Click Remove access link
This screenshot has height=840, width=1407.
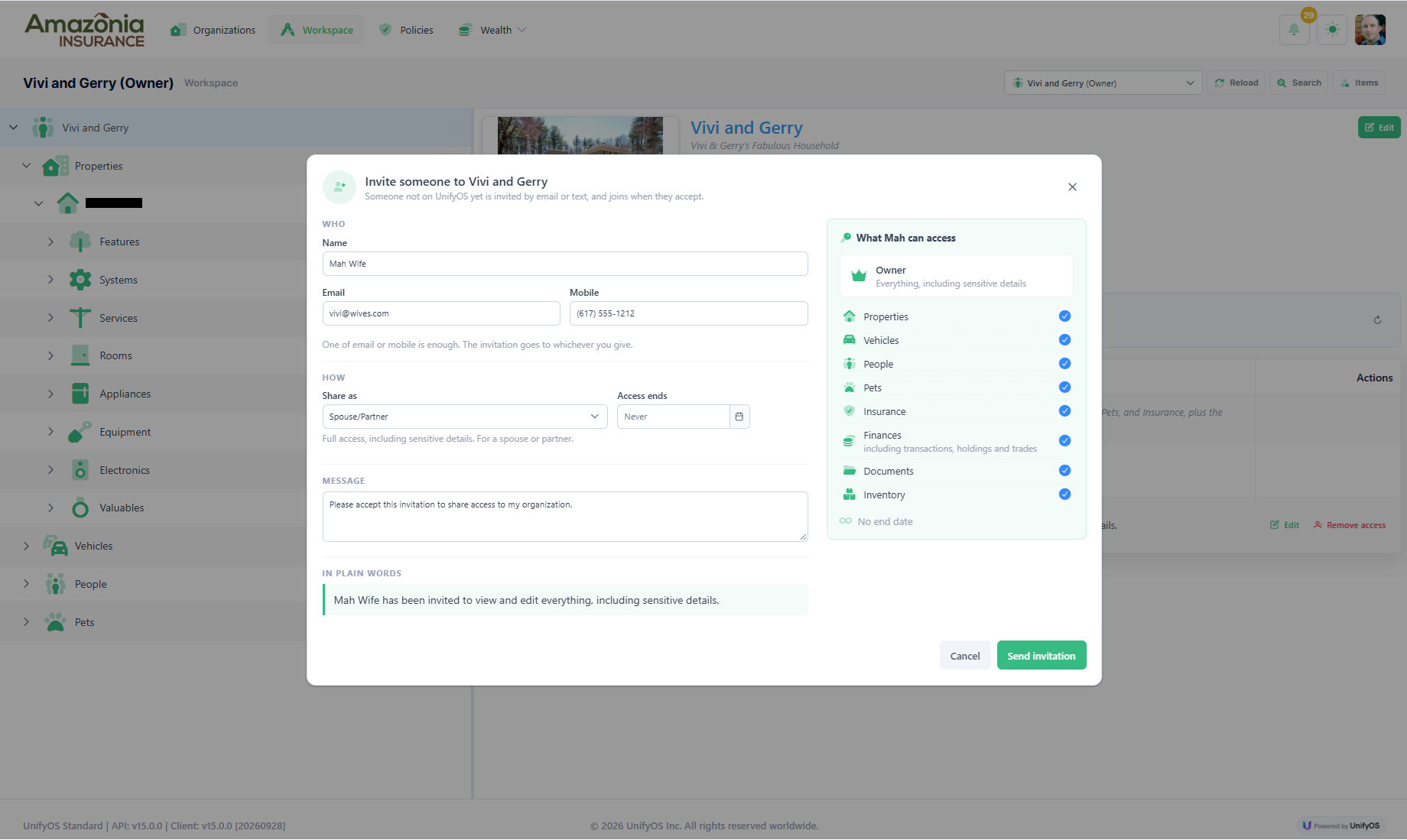pos(1349,525)
